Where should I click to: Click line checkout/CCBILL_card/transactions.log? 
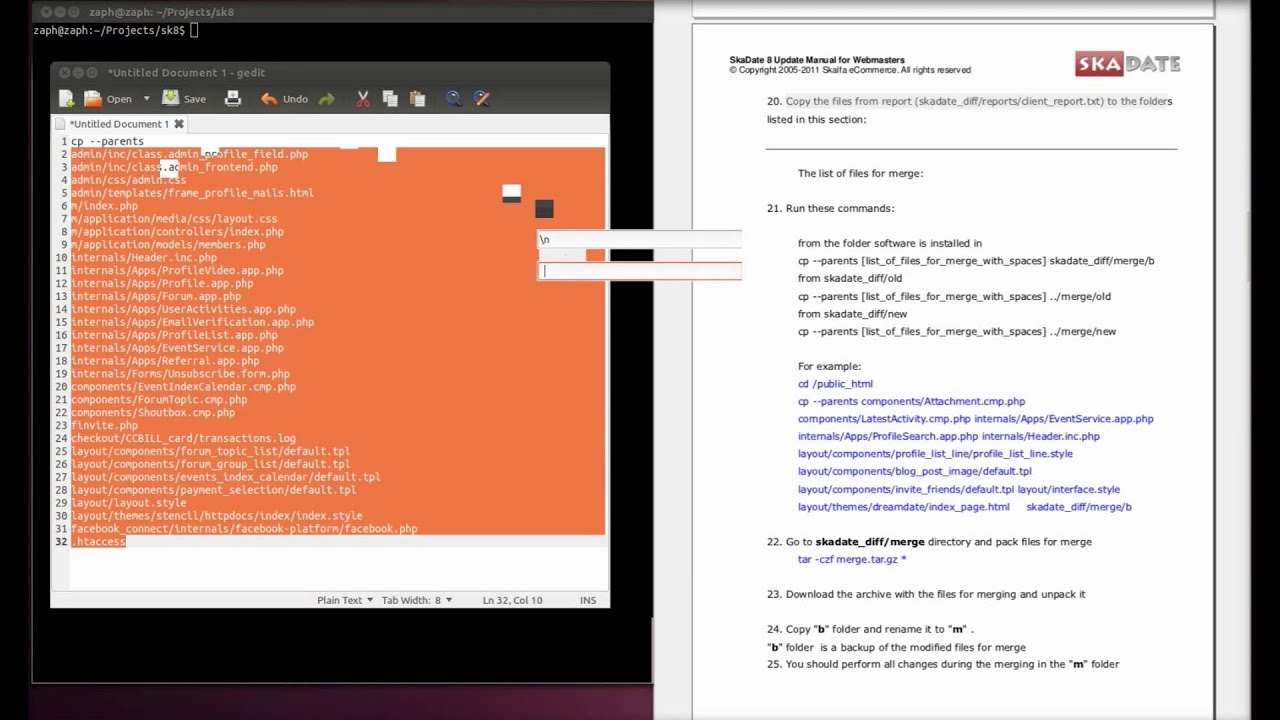pyautogui.click(x=183, y=438)
